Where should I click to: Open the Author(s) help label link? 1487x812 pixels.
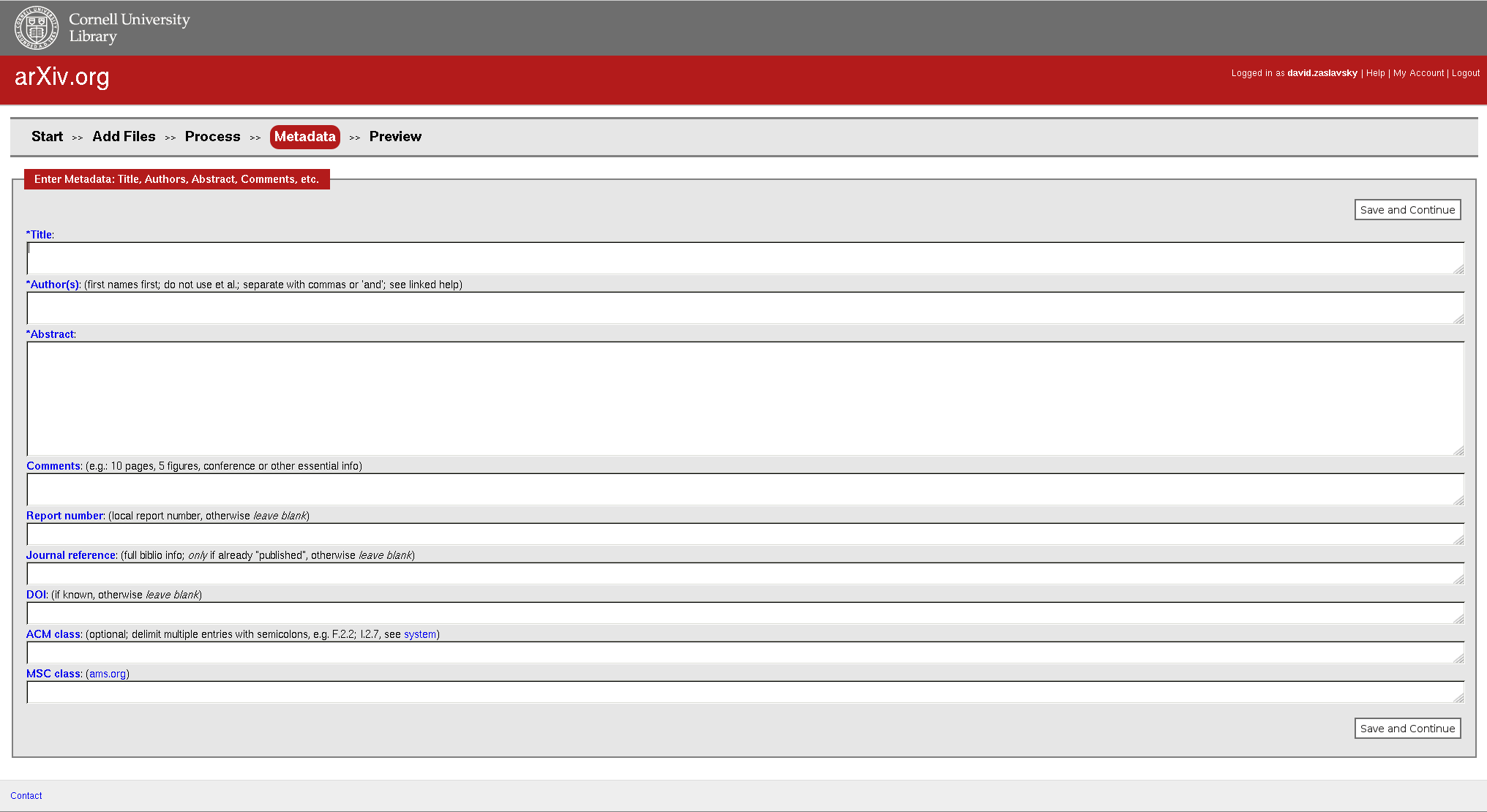53,285
